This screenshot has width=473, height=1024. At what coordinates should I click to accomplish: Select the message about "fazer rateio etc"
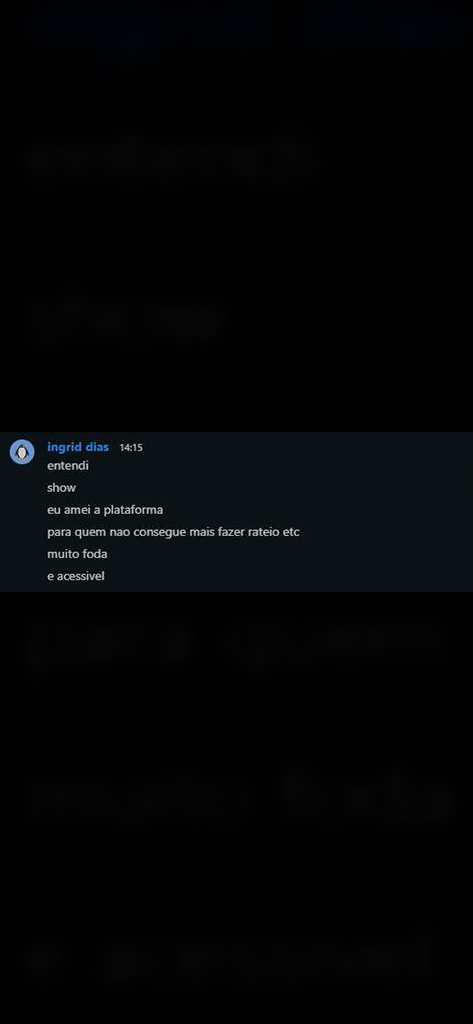coord(173,532)
